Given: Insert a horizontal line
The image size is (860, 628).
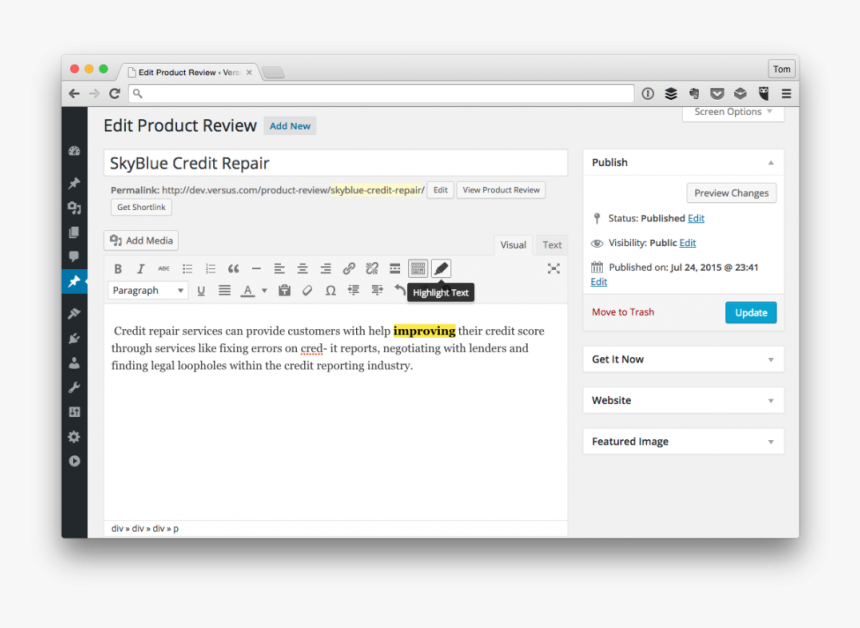Looking at the screenshot, I should (256, 269).
